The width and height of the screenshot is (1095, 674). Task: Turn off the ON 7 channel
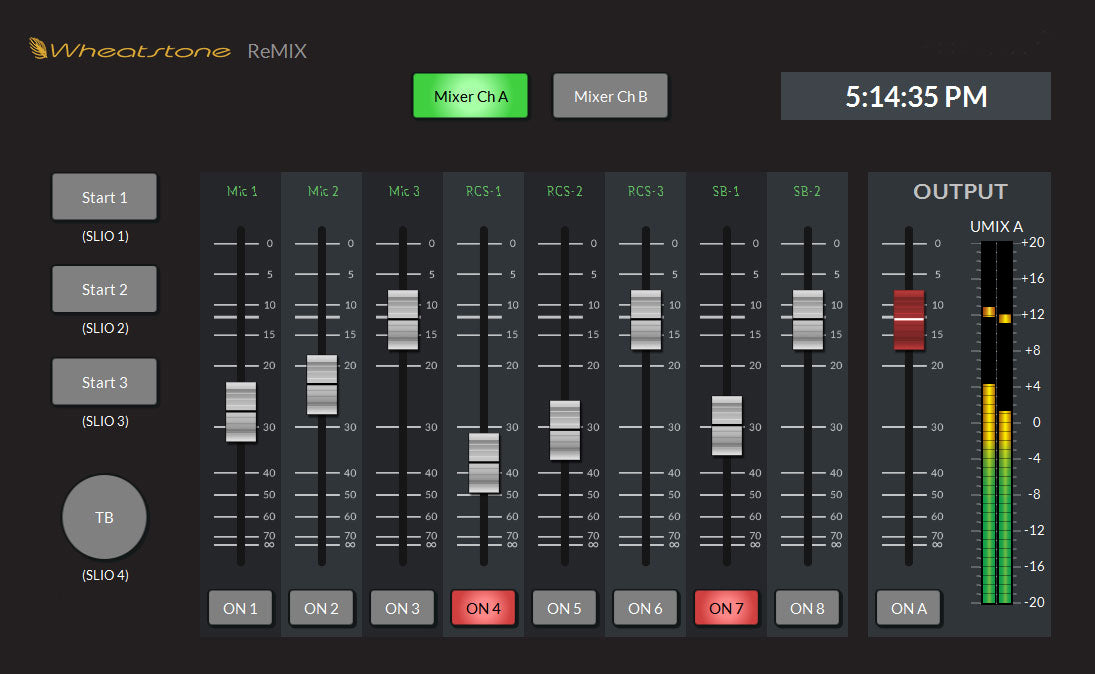point(726,608)
